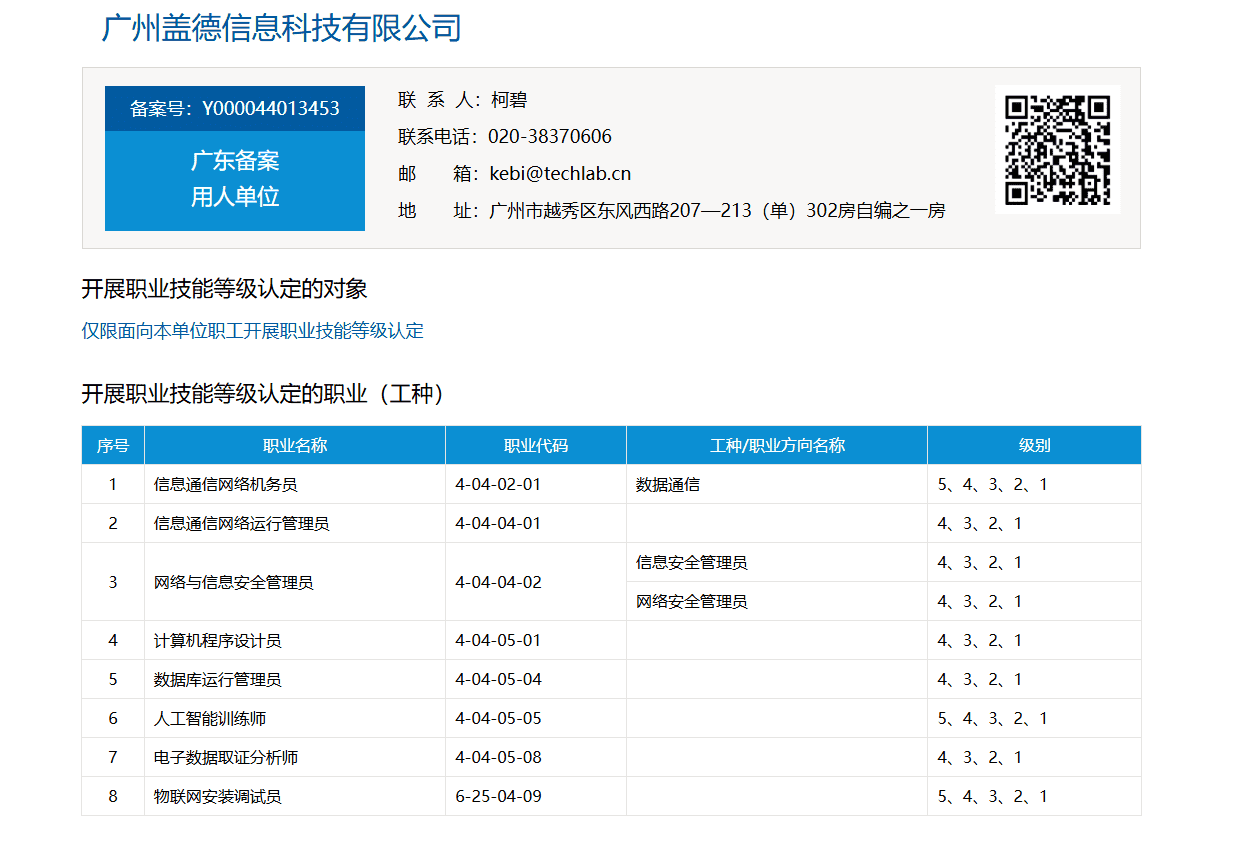Click the 工种/职业方向名称 column header
1238x843 pixels.
pos(777,446)
